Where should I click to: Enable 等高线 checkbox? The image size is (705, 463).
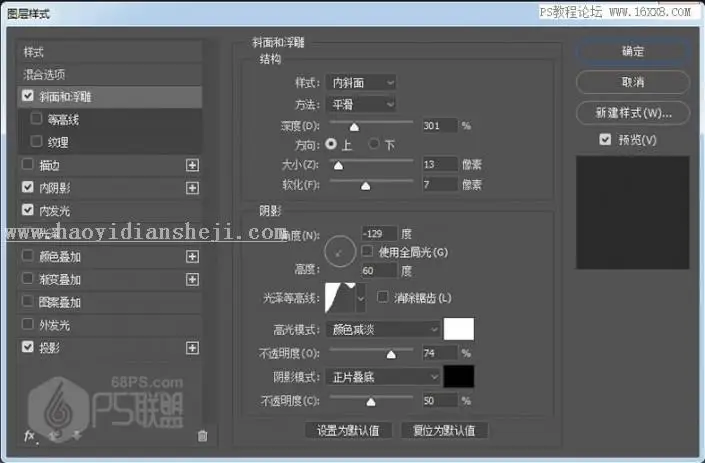(x=36, y=119)
